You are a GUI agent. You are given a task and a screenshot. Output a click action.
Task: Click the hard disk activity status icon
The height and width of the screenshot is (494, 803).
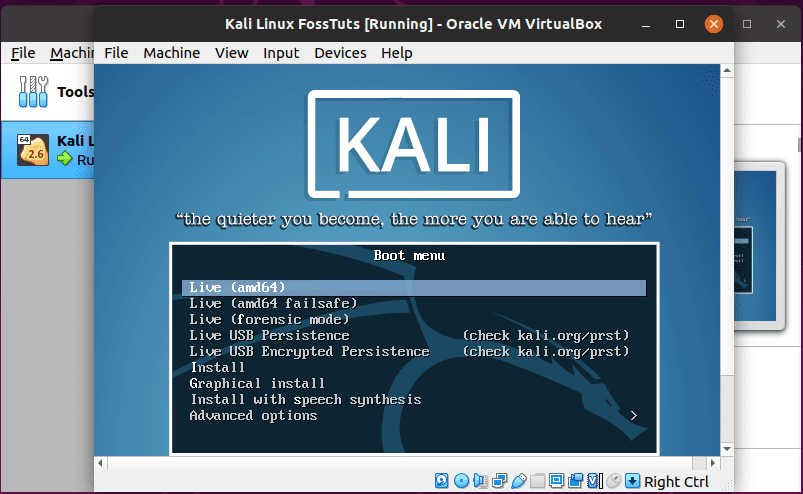tap(441, 481)
